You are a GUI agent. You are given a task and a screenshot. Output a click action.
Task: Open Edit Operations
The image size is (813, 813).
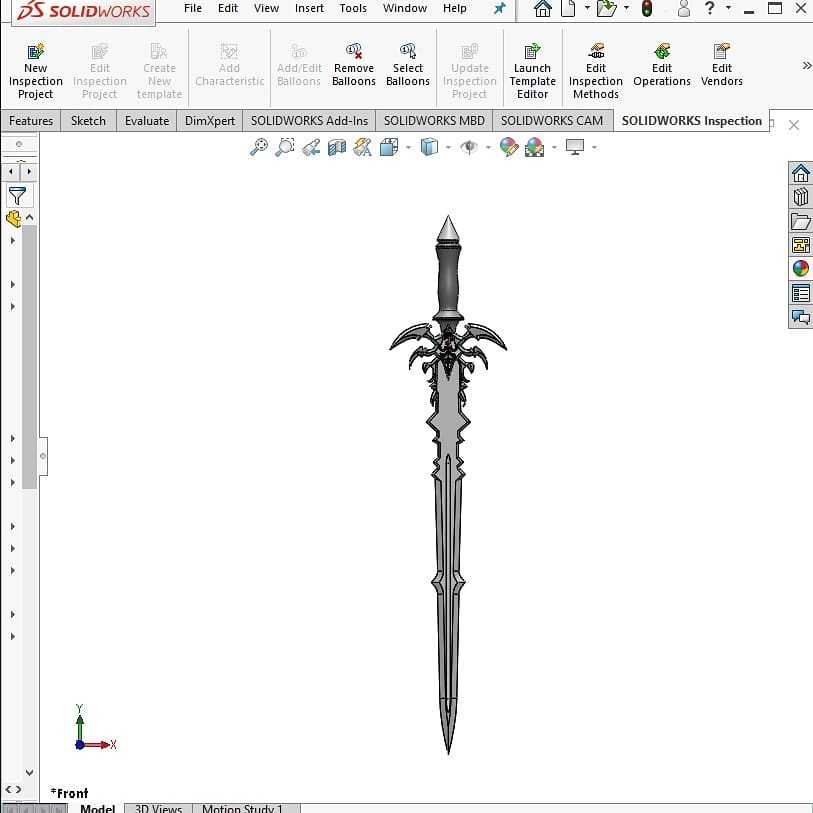pos(662,65)
